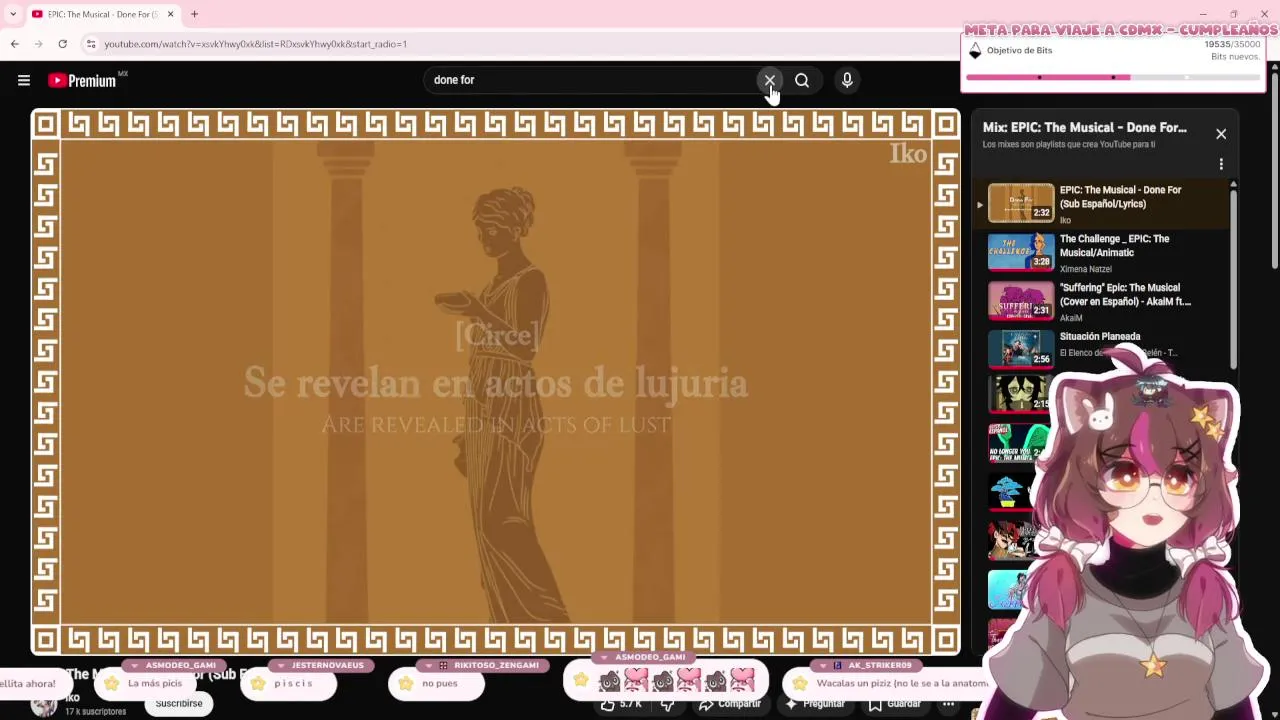Click the ASMODEO_GAMI emote message bubble
Screen dimensions: 1280x720
pyautogui.click(x=666, y=681)
